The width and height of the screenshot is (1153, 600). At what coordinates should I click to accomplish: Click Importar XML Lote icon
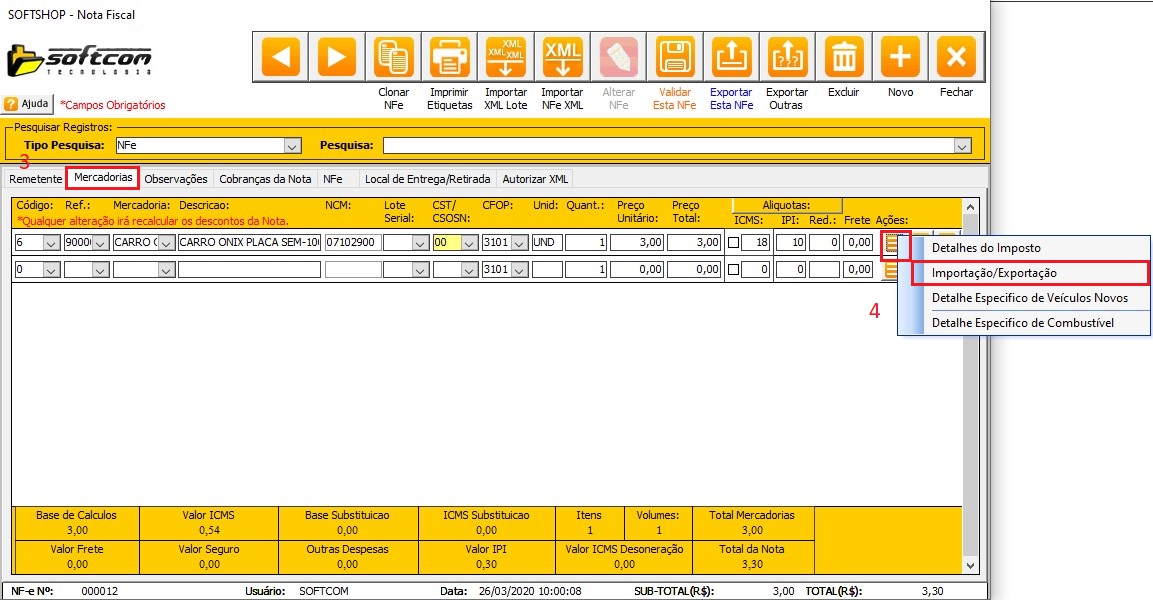click(x=506, y=57)
